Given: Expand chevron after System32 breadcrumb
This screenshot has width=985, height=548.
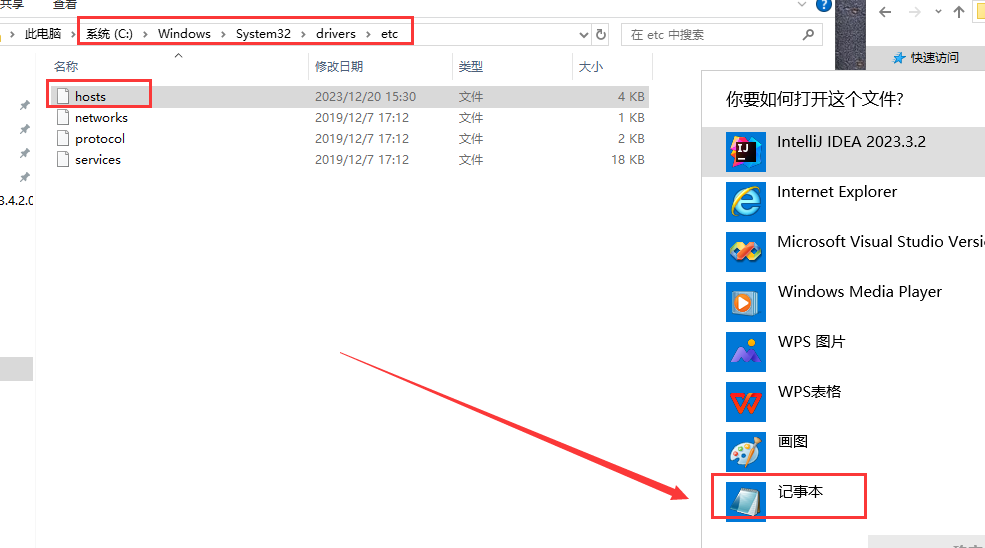Looking at the screenshot, I should pyautogui.click(x=303, y=34).
